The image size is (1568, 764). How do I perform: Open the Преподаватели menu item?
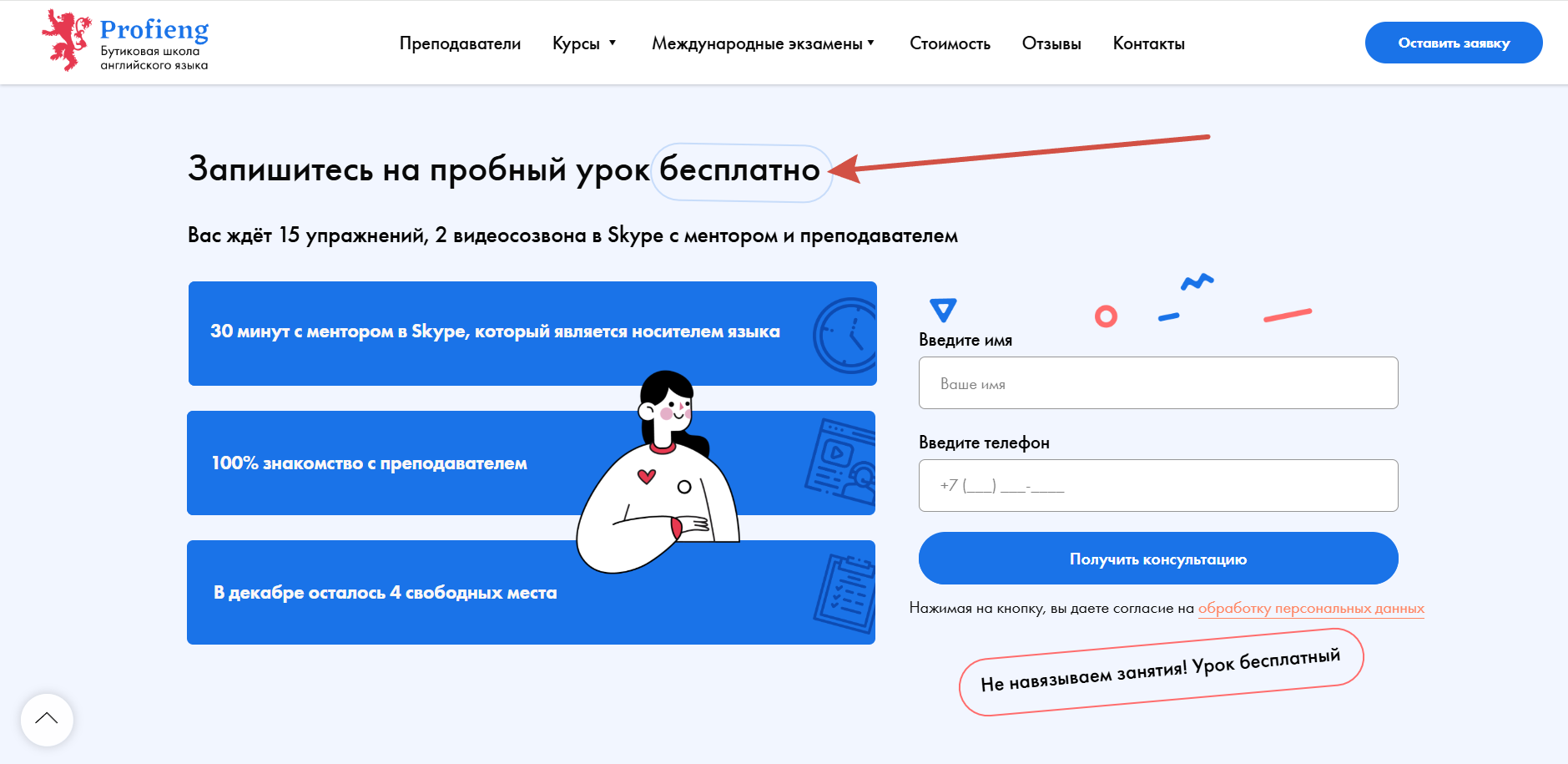[460, 43]
